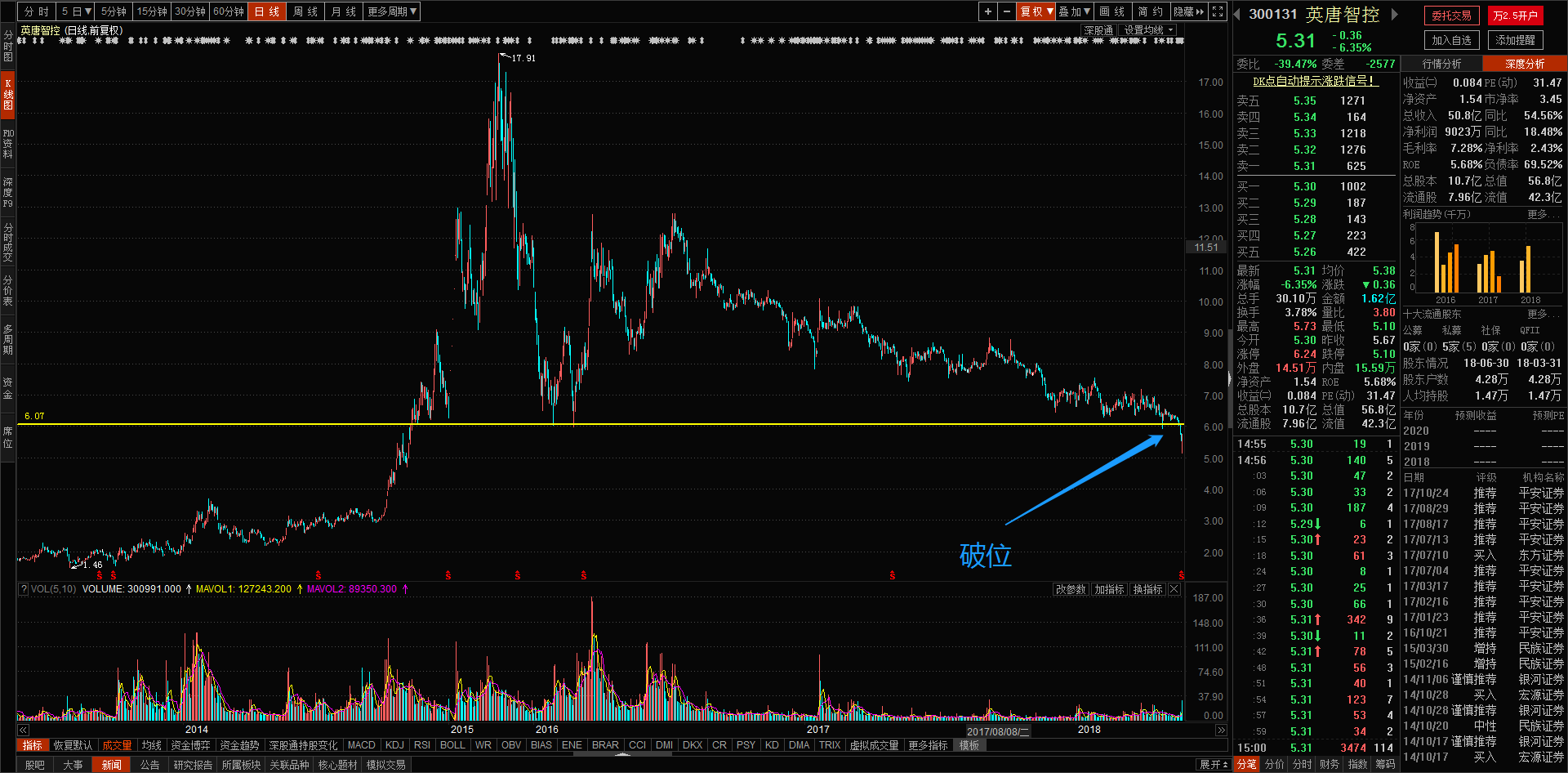
Task: Open sidebar 分时图 tab
Action: click(7, 46)
